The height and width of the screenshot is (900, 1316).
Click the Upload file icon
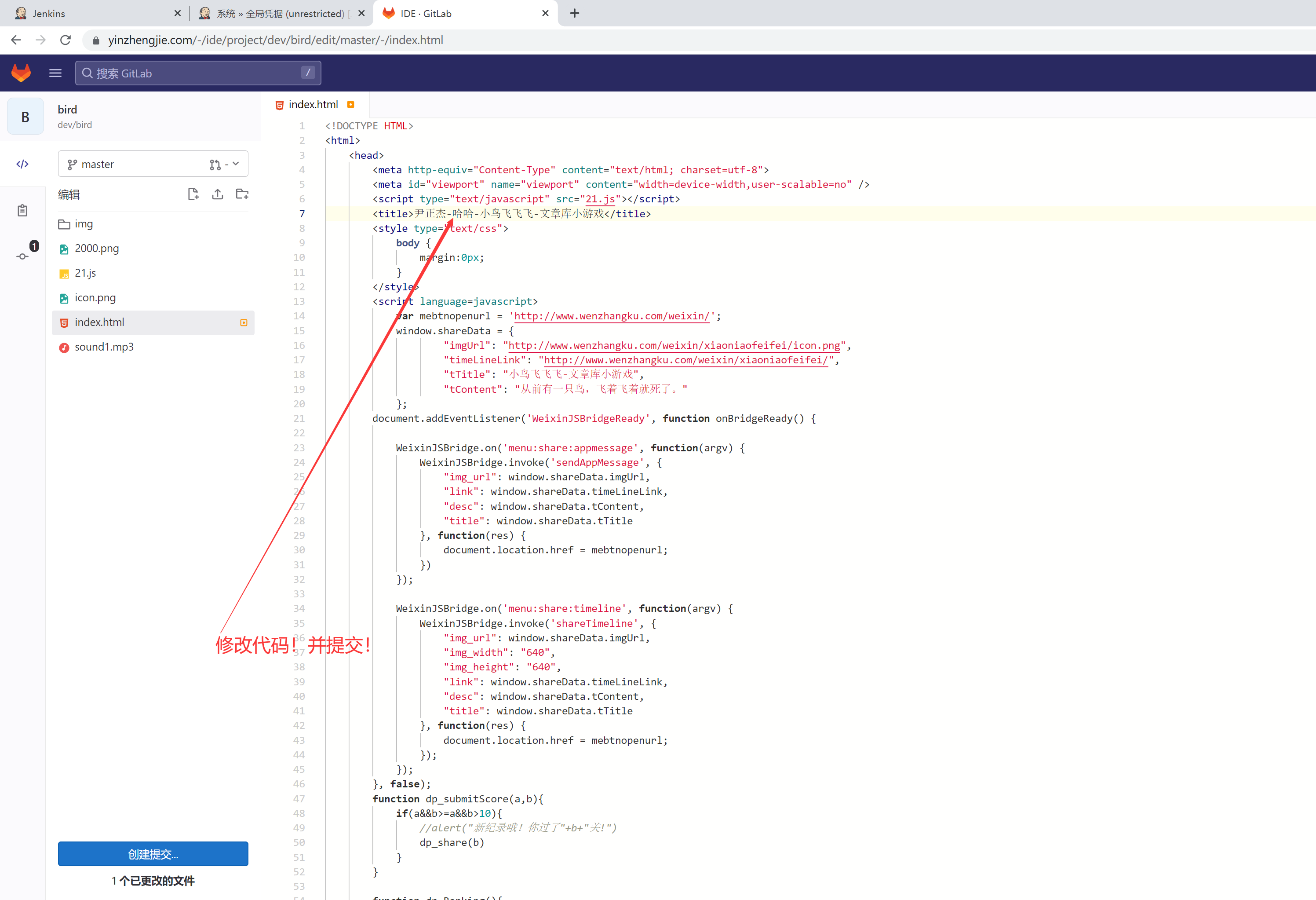218,194
